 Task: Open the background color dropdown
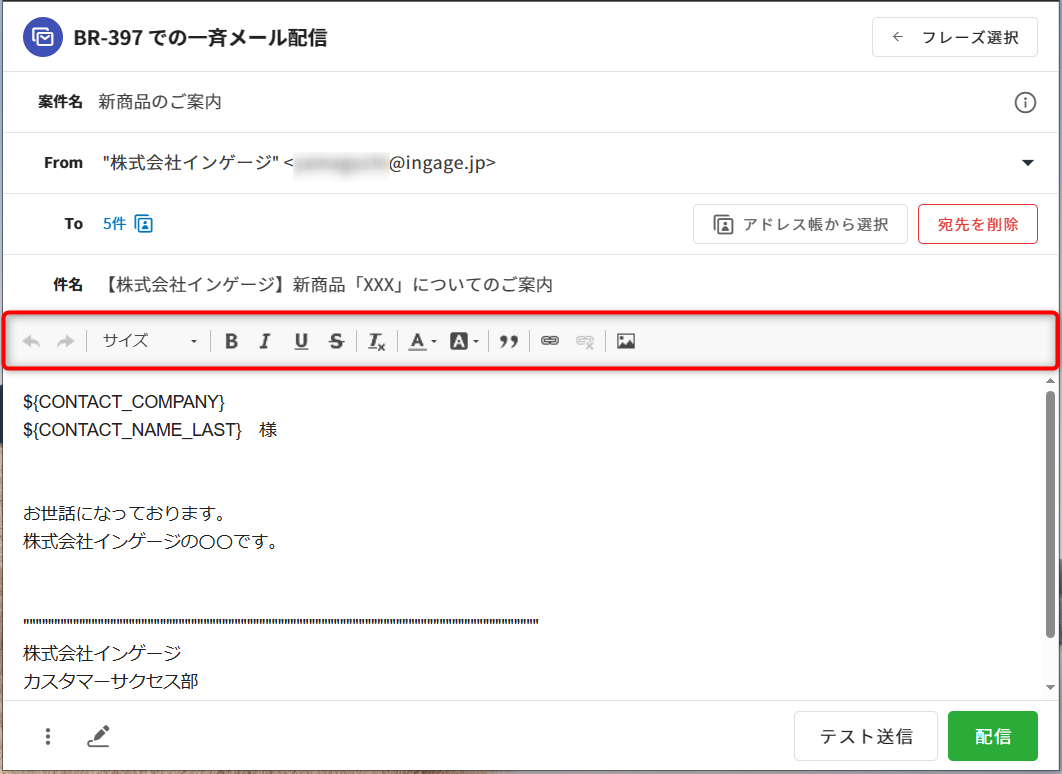point(464,341)
